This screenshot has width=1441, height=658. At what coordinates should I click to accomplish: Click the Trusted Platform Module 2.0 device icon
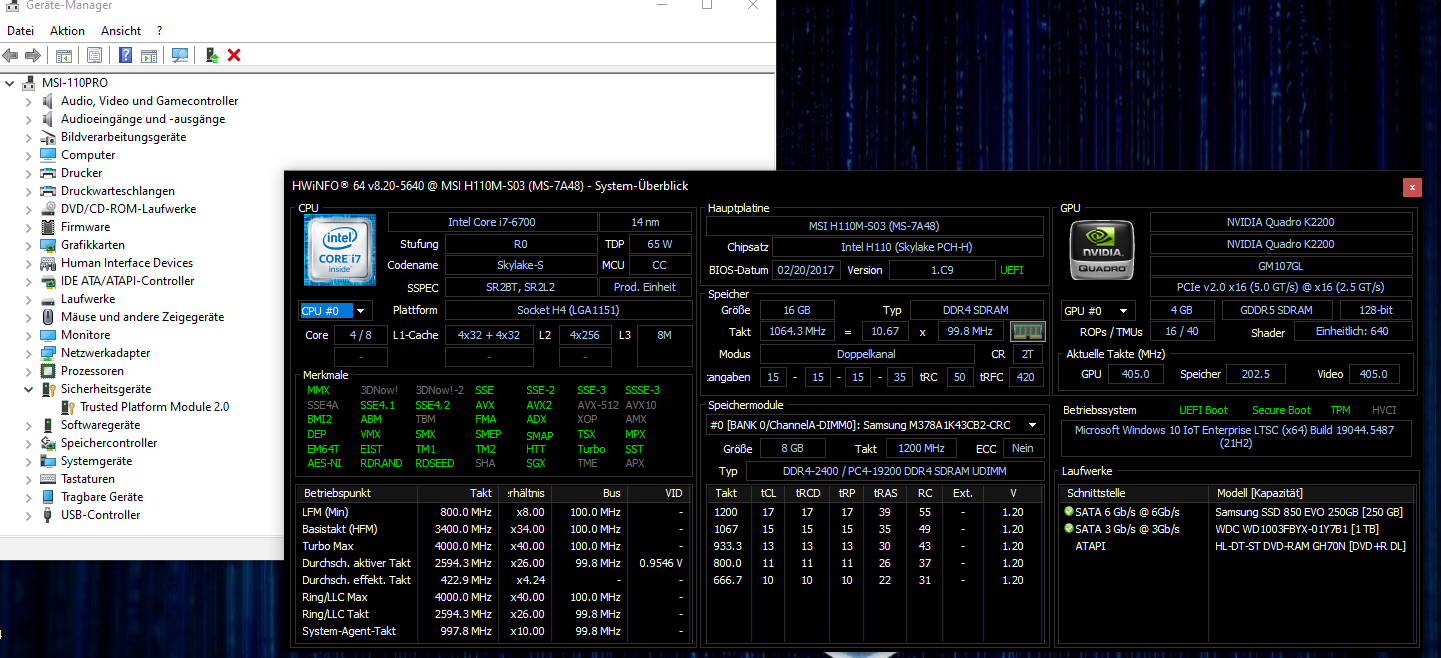(x=68, y=407)
